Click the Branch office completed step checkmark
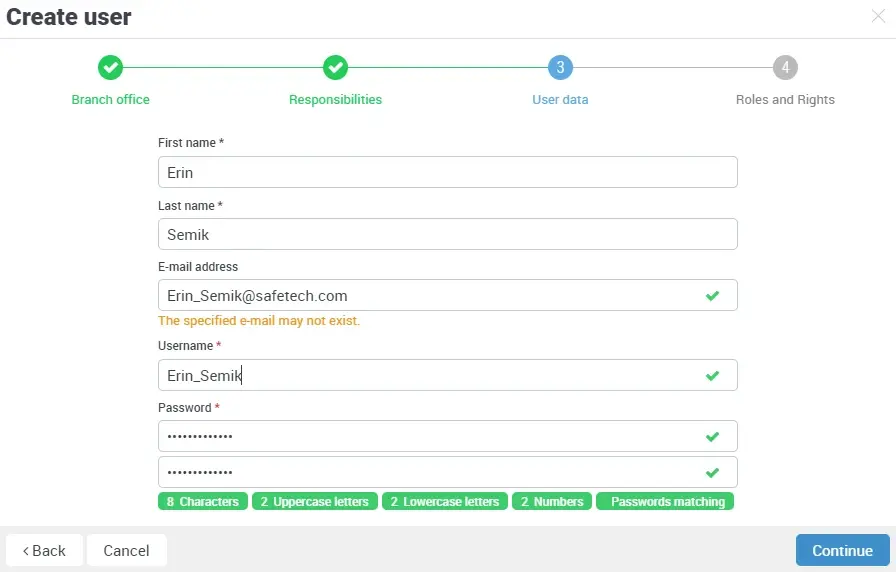The image size is (896, 572). 110,67
